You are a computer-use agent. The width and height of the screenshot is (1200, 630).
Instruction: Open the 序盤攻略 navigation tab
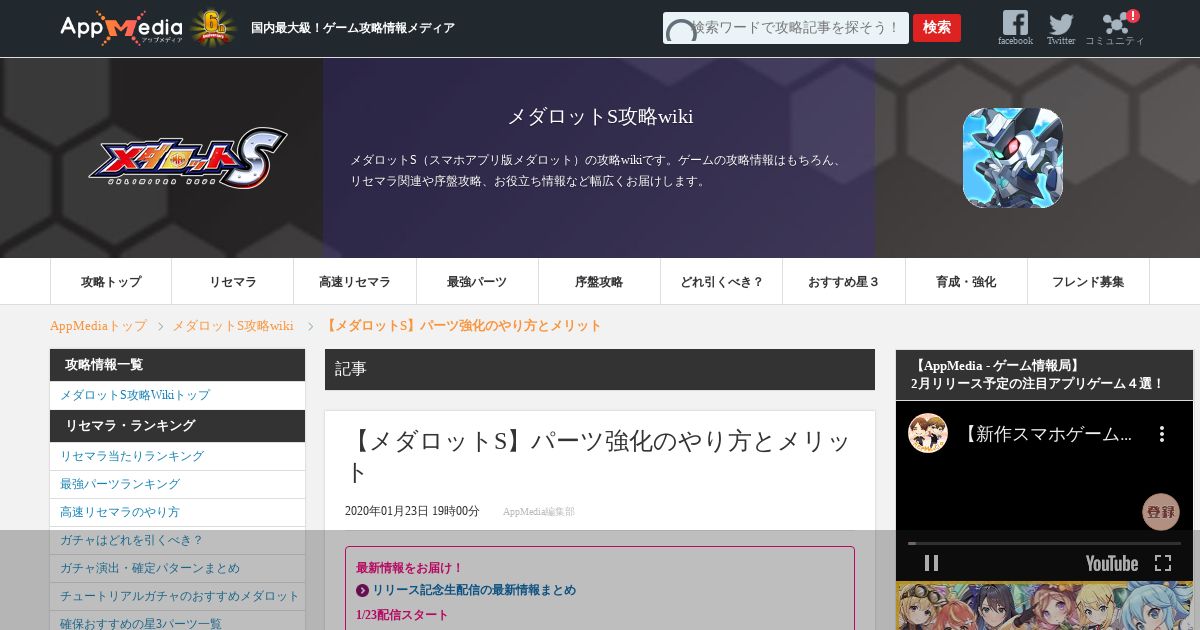pos(599,282)
